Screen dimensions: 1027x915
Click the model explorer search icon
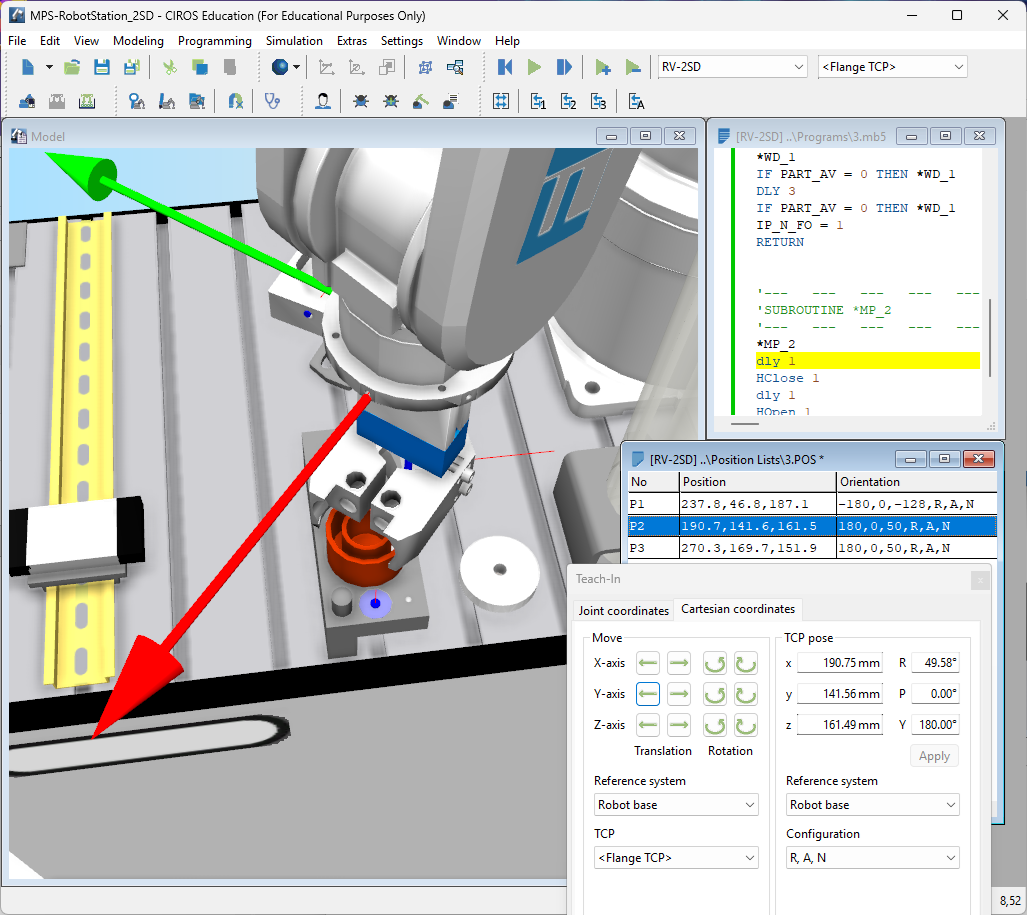click(455, 67)
